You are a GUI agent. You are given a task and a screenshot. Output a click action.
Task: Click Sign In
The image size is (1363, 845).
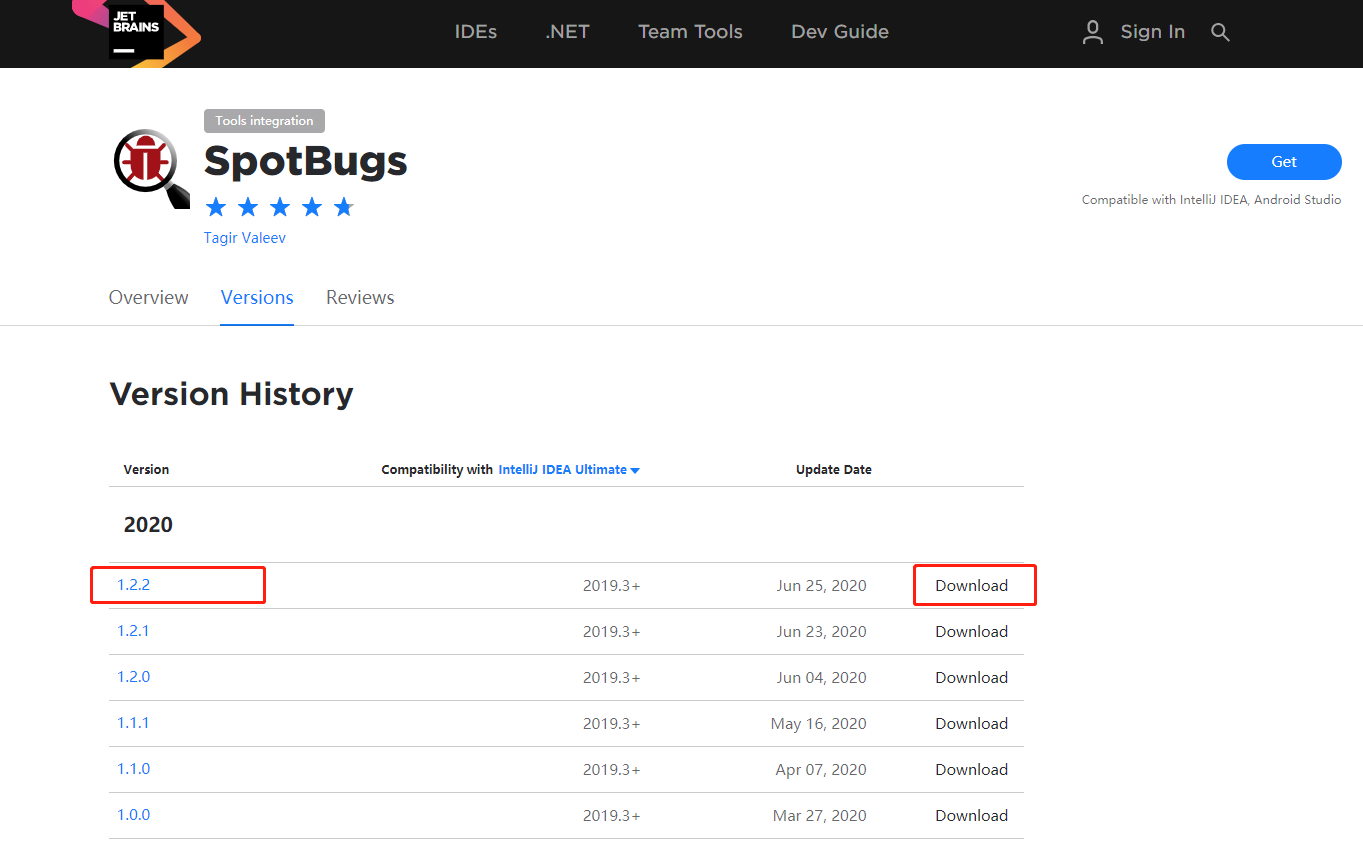[1153, 32]
